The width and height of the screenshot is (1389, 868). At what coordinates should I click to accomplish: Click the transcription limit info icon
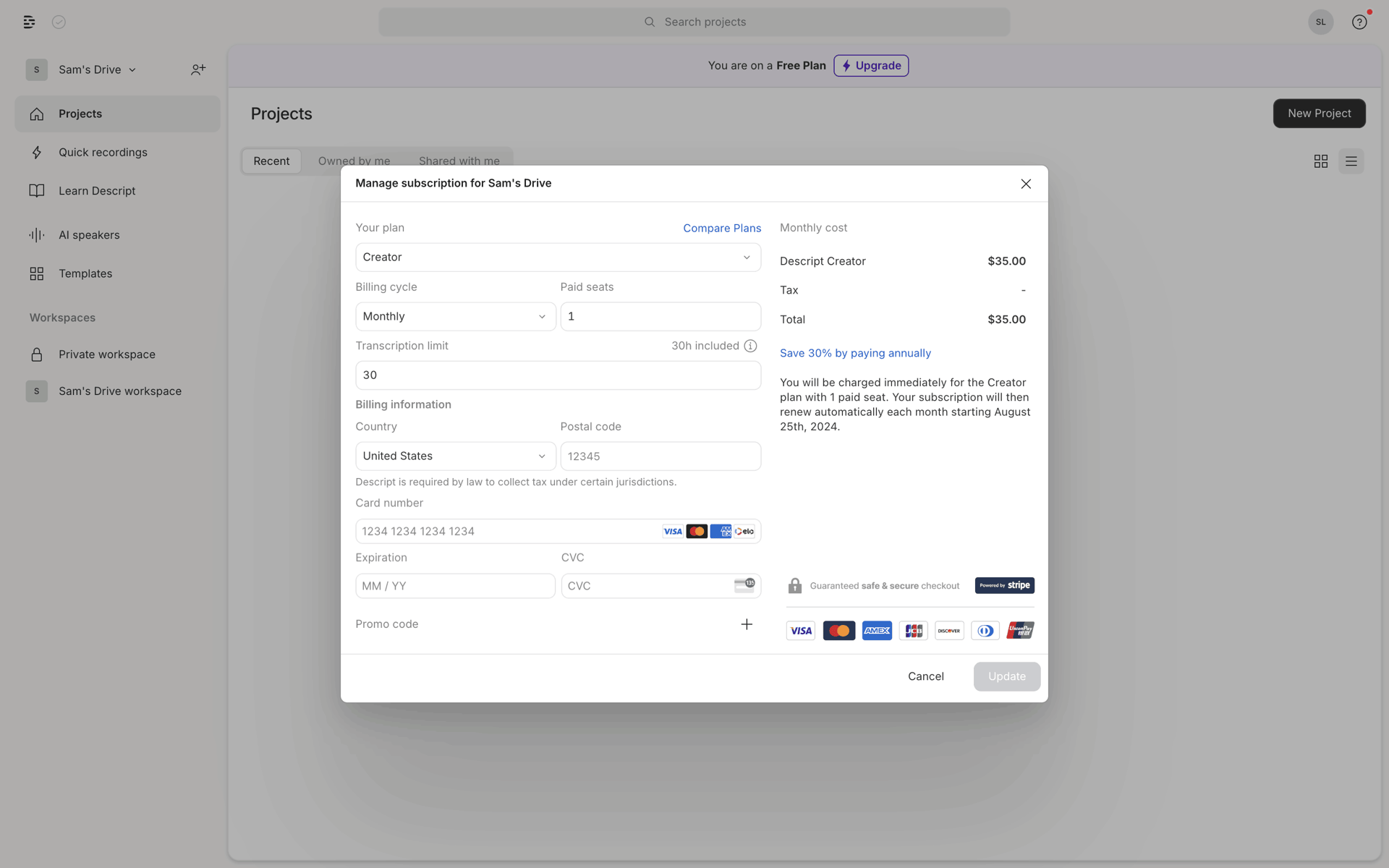750,346
